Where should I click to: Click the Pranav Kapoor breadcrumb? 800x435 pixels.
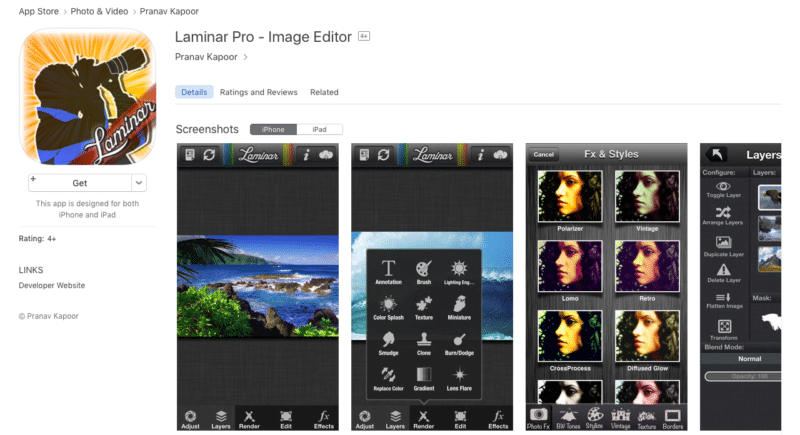[x=169, y=11]
